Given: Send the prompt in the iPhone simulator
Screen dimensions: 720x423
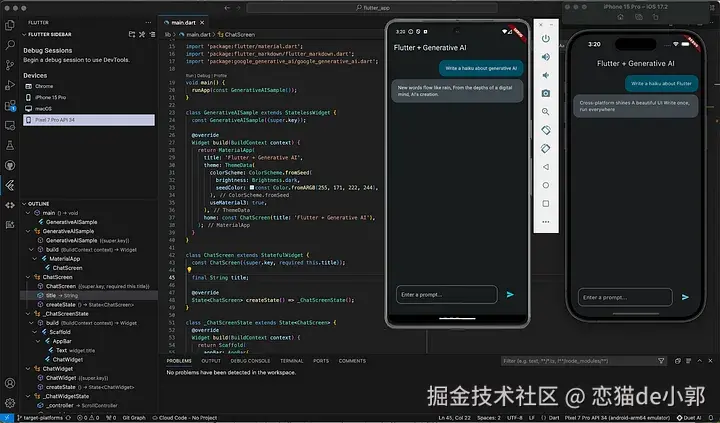Looking at the screenshot, I should point(685,297).
